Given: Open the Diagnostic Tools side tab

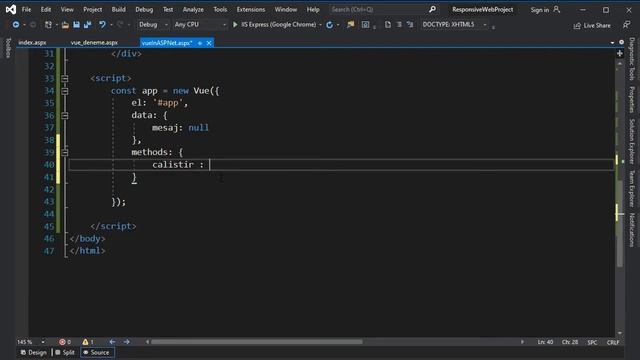Looking at the screenshot, I should tap(632, 59).
